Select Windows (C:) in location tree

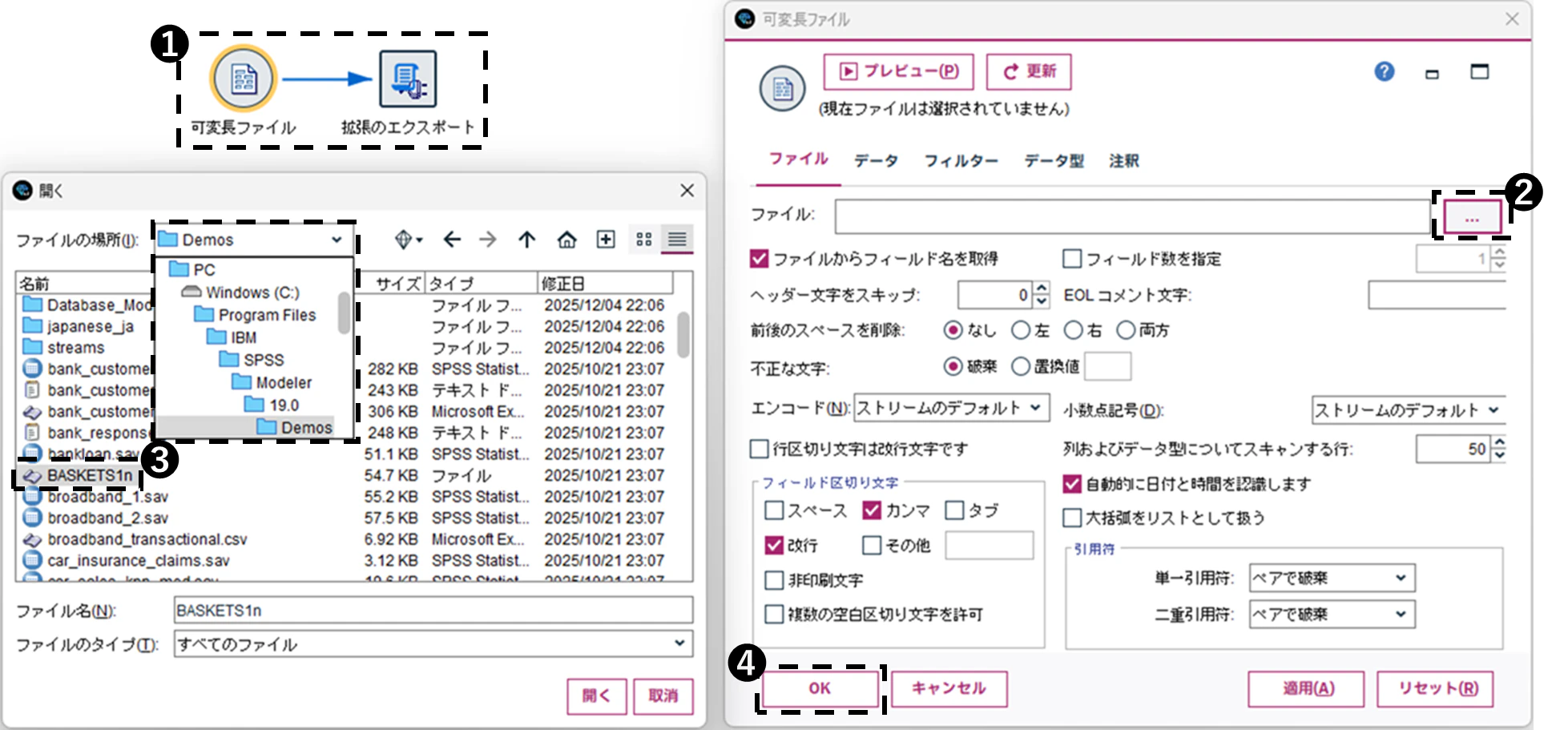pyautogui.click(x=252, y=292)
